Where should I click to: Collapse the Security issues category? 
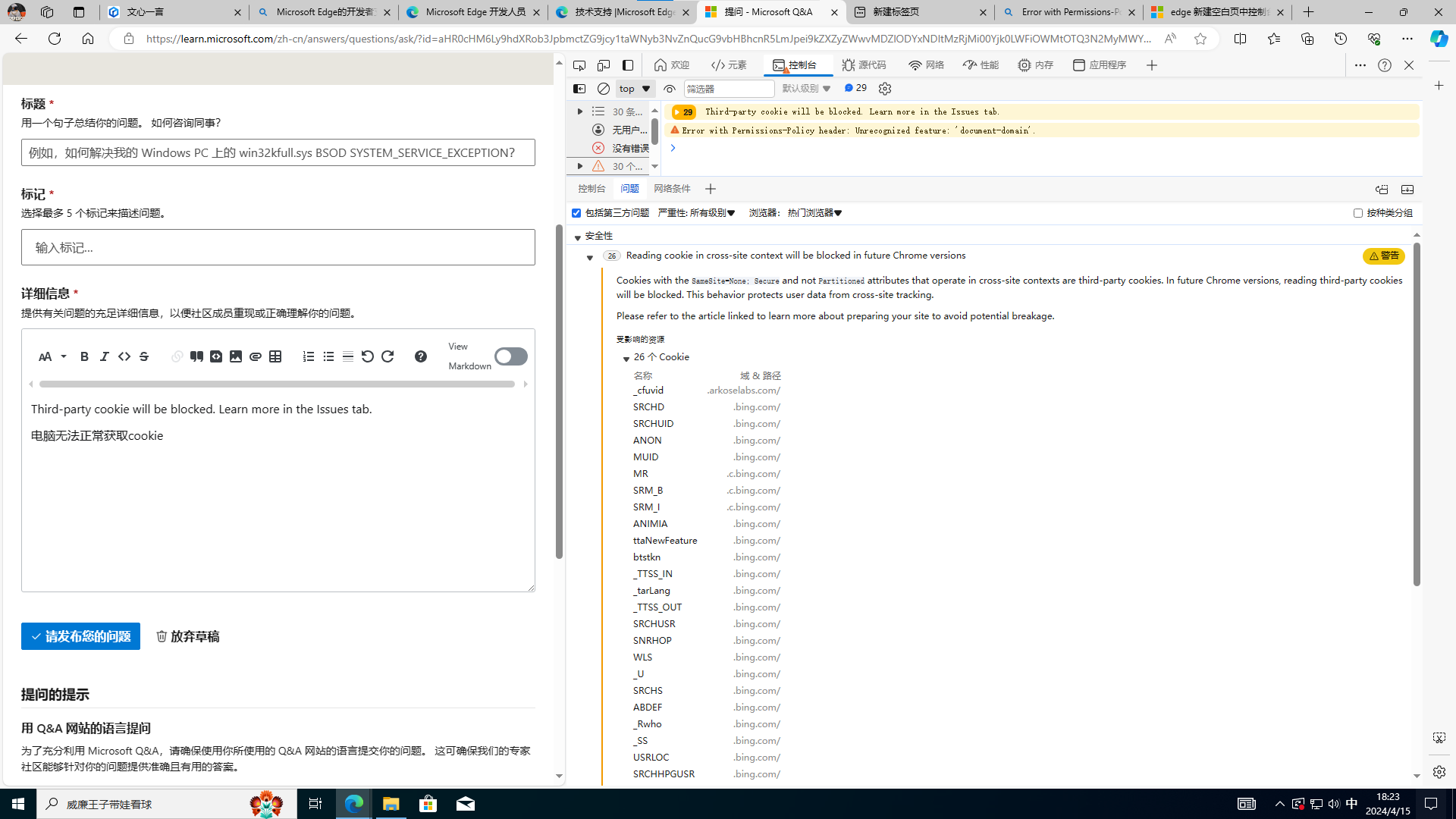pos(578,237)
